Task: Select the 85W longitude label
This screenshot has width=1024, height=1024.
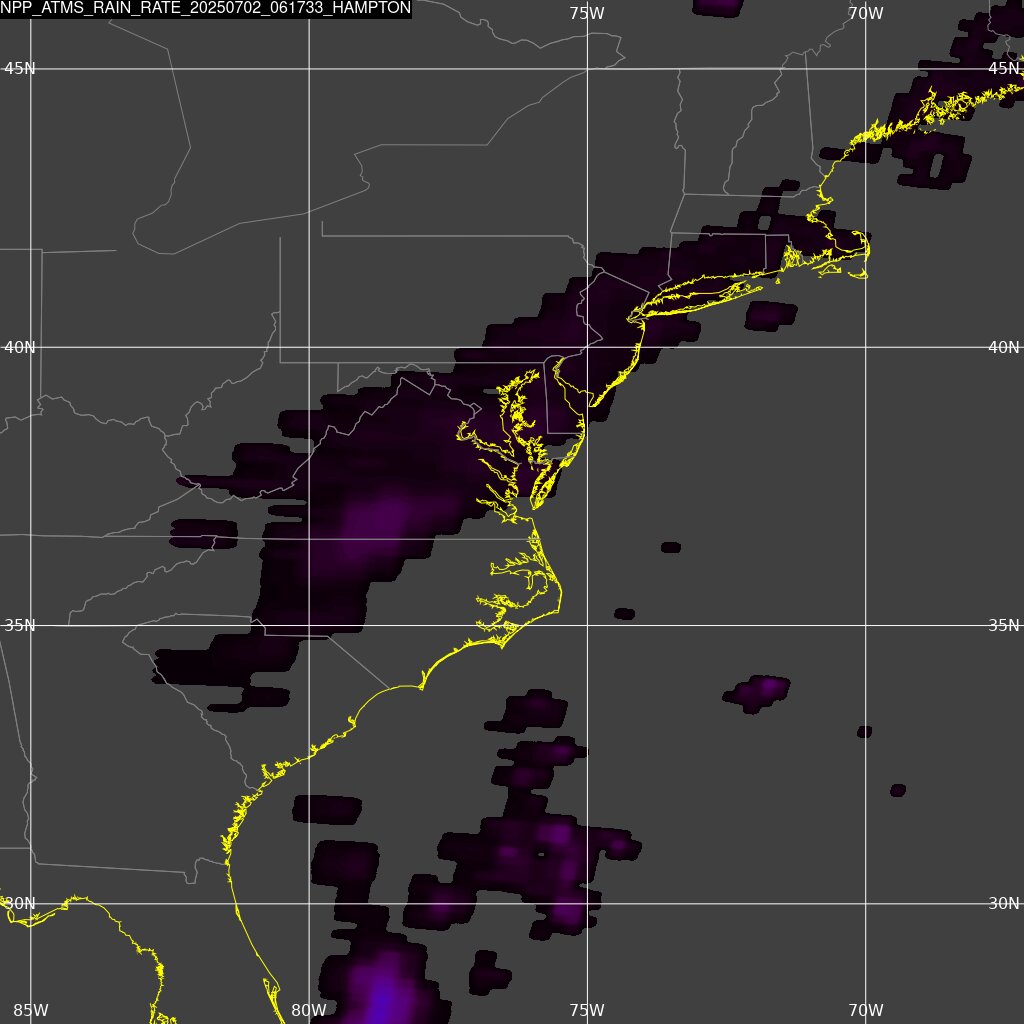Action: click(x=30, y=1010)
